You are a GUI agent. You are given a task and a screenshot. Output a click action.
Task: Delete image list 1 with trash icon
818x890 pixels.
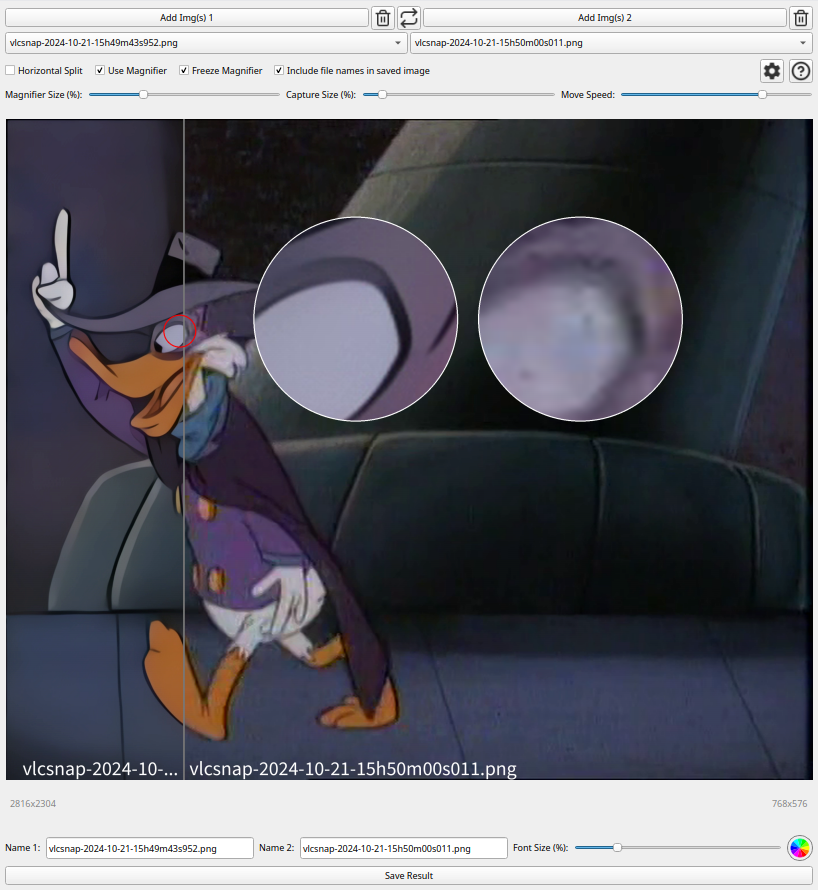pos(383,18)
